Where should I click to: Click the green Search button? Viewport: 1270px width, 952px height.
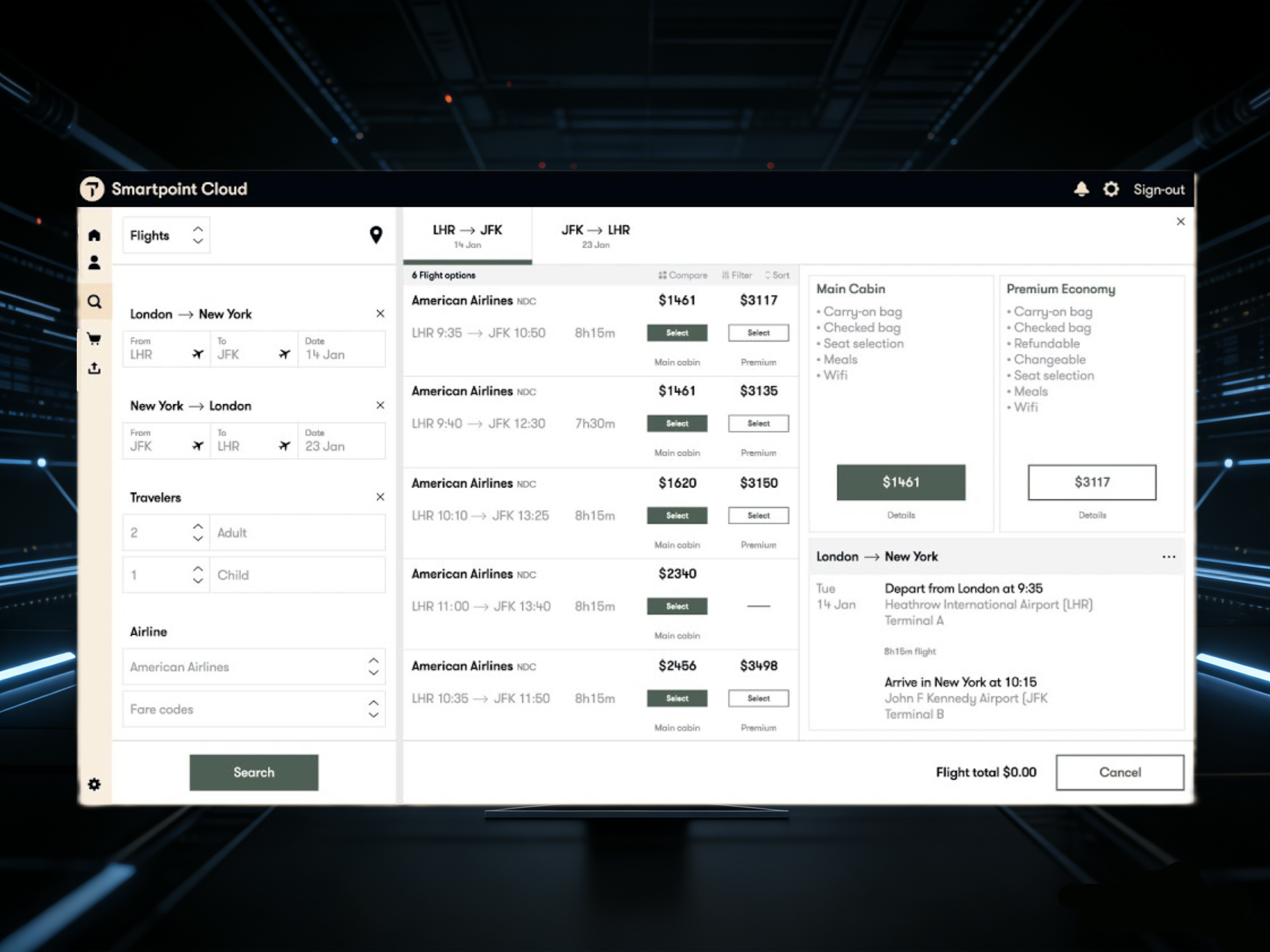[254, 772]
